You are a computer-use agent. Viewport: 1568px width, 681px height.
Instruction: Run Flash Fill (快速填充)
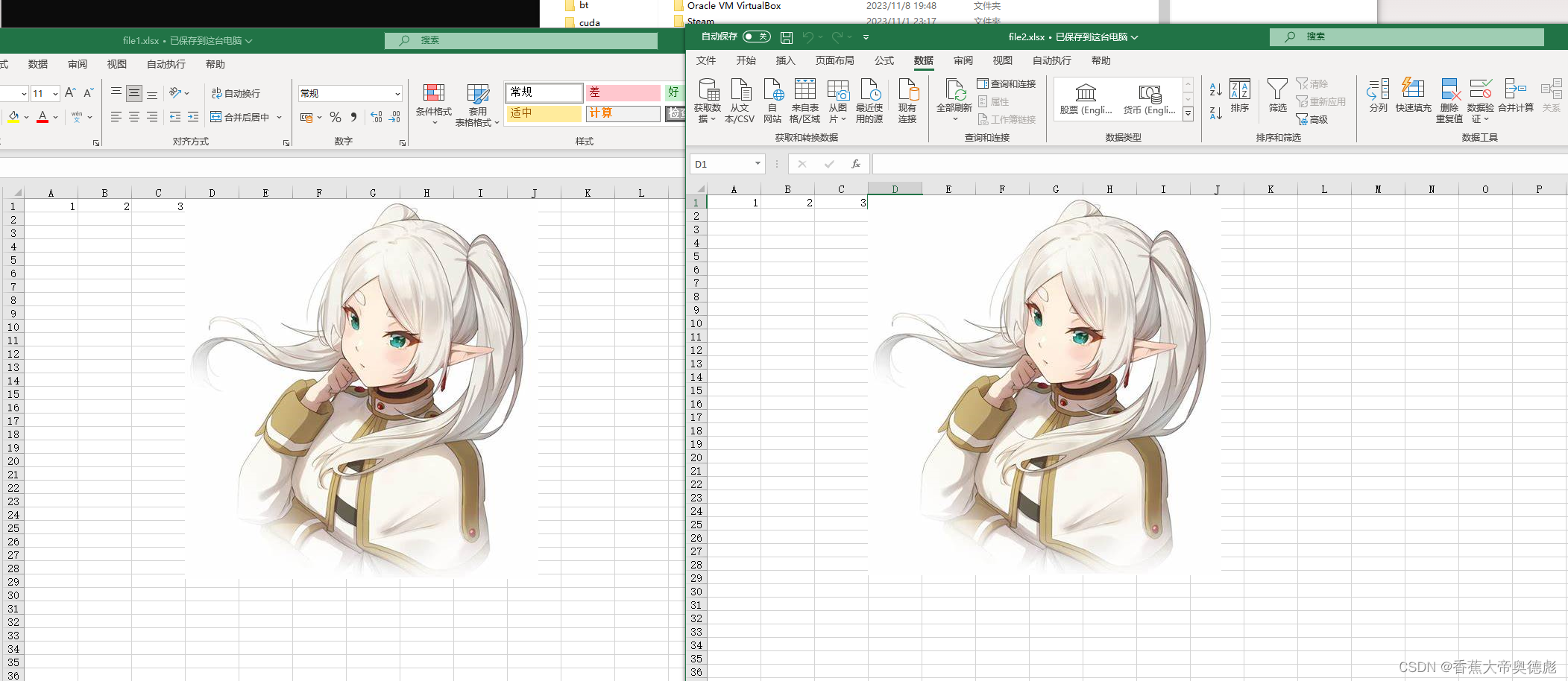[1413, 96]
